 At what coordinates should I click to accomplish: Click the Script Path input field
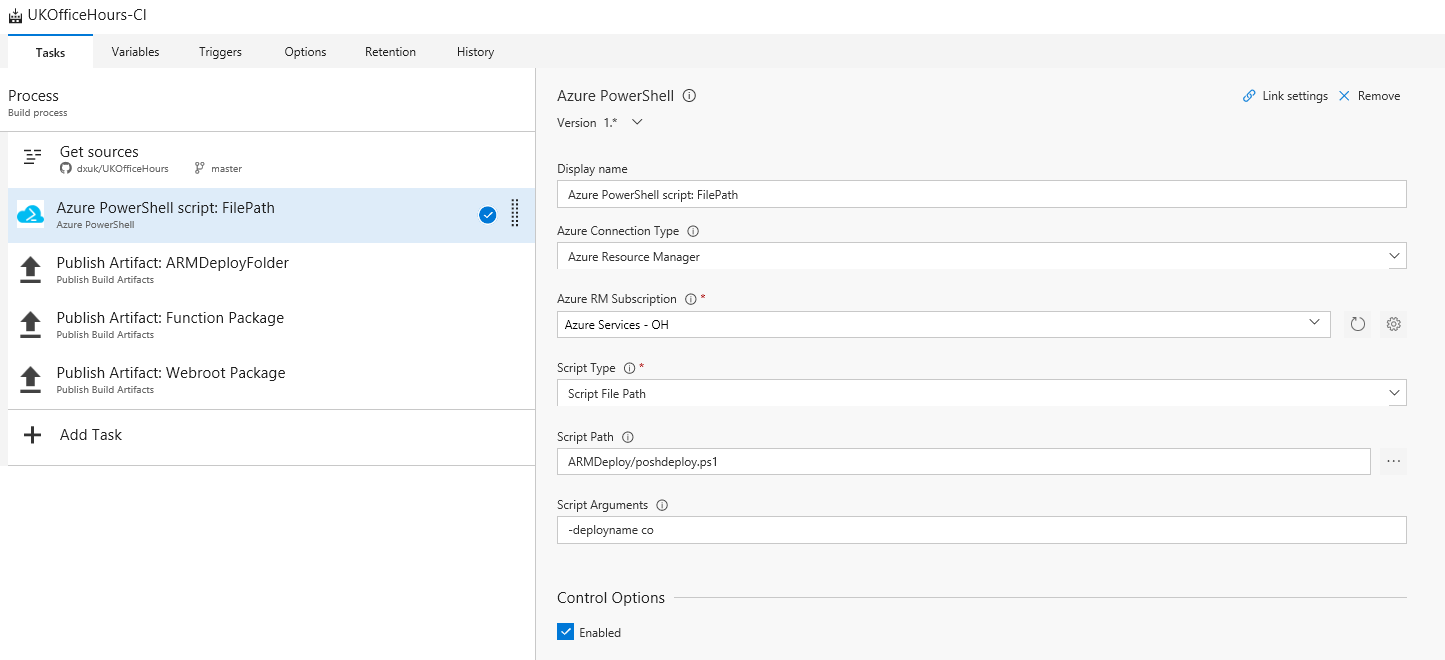pyautogui.click(x=964, y=461)
